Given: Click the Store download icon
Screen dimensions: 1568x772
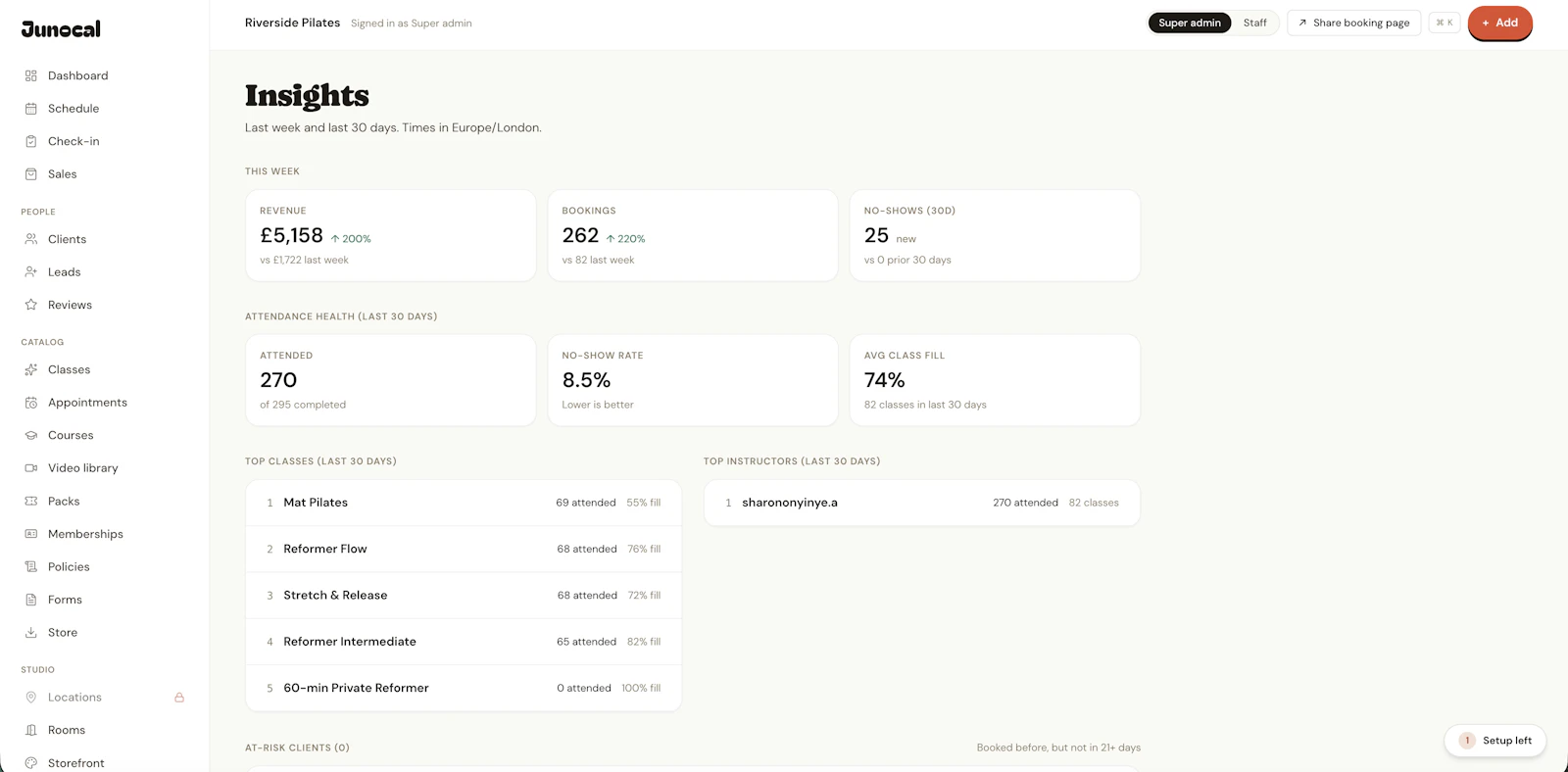Looking at the screenshot, I should tap(31, 632).
